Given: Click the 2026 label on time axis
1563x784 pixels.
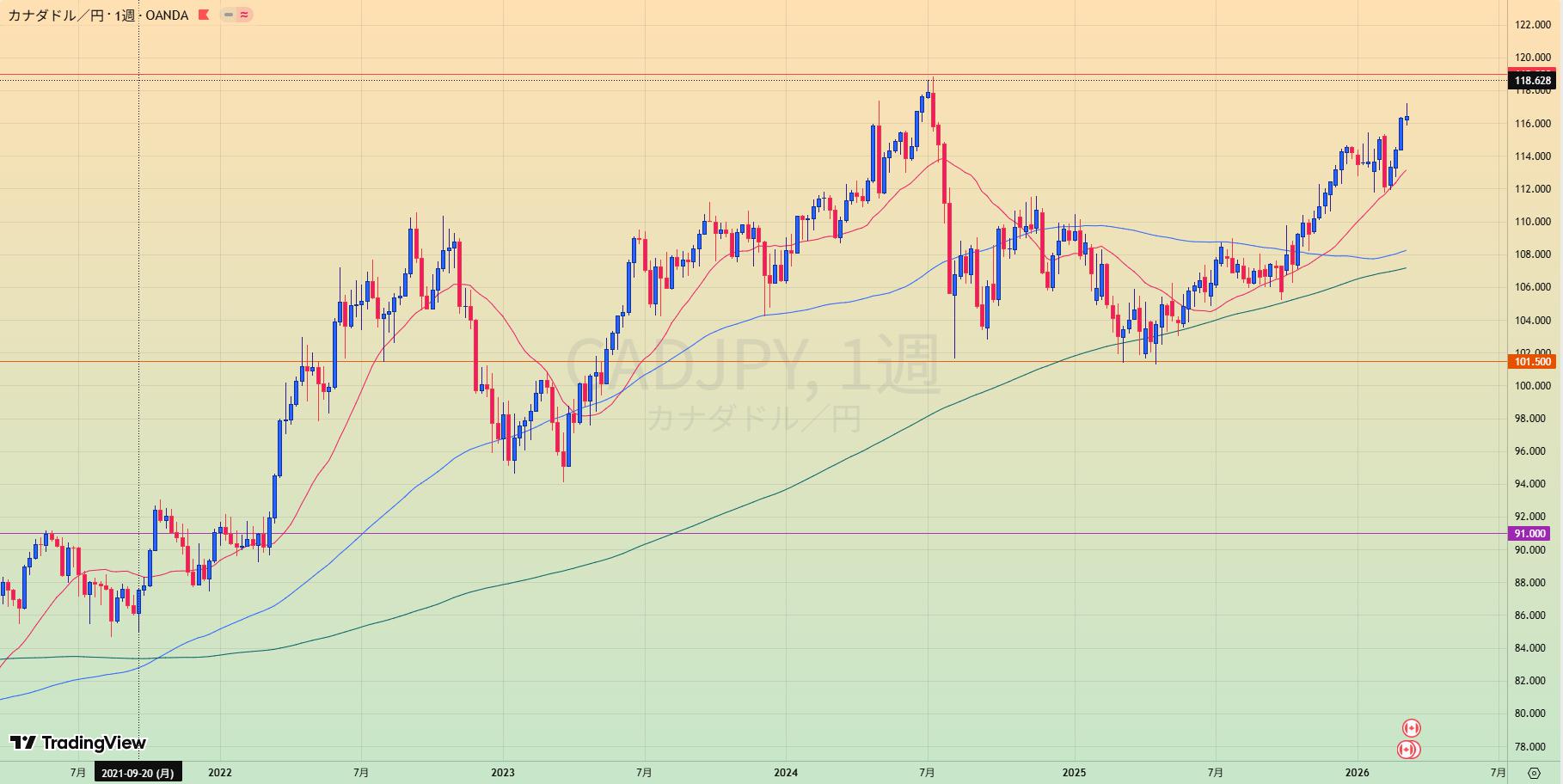Looking at the screenshot, I should point(1357,773).
